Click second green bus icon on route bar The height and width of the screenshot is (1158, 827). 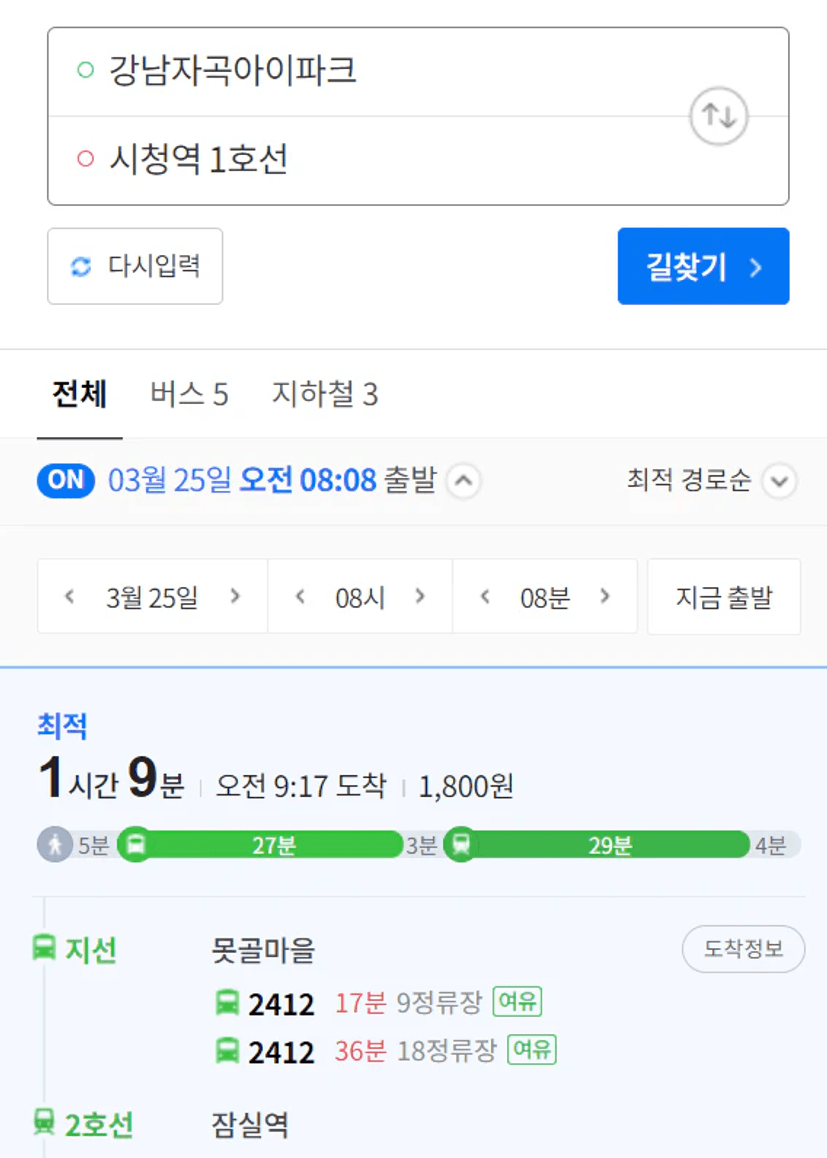(x=460, y=845)
